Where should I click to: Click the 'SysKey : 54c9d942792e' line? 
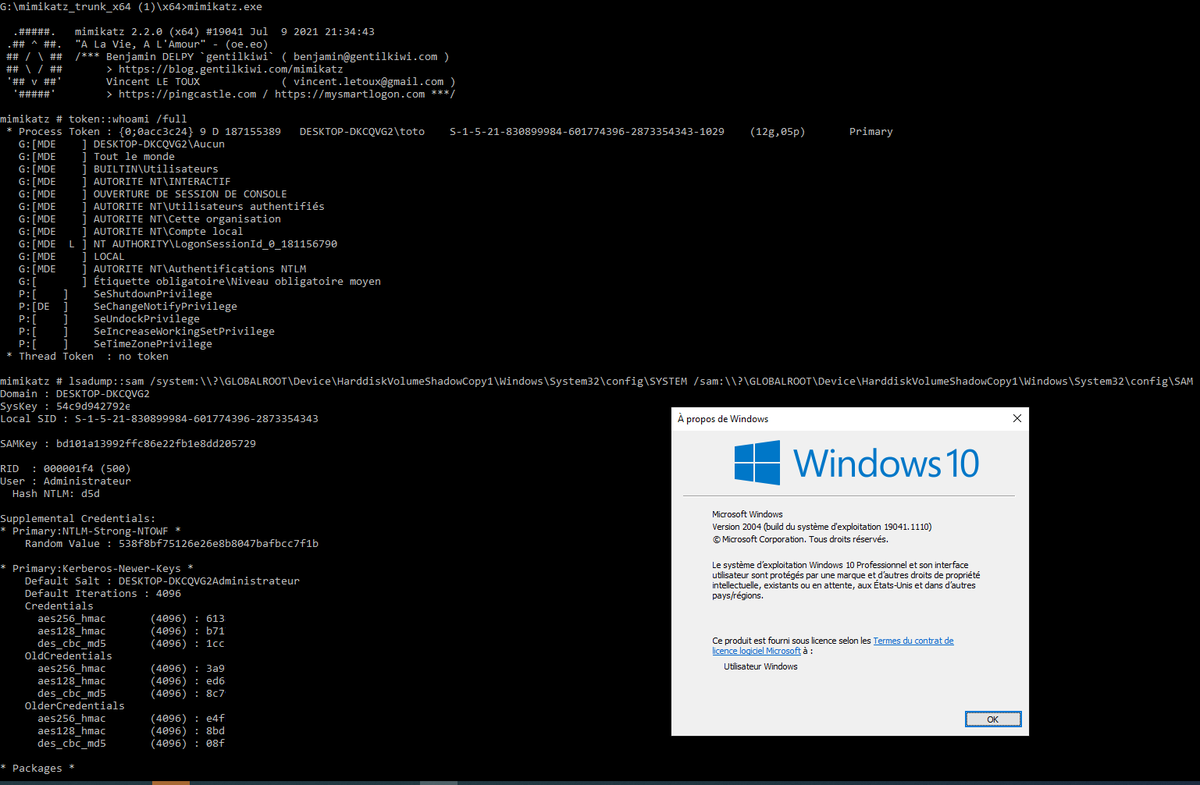(x=65, y=407)
